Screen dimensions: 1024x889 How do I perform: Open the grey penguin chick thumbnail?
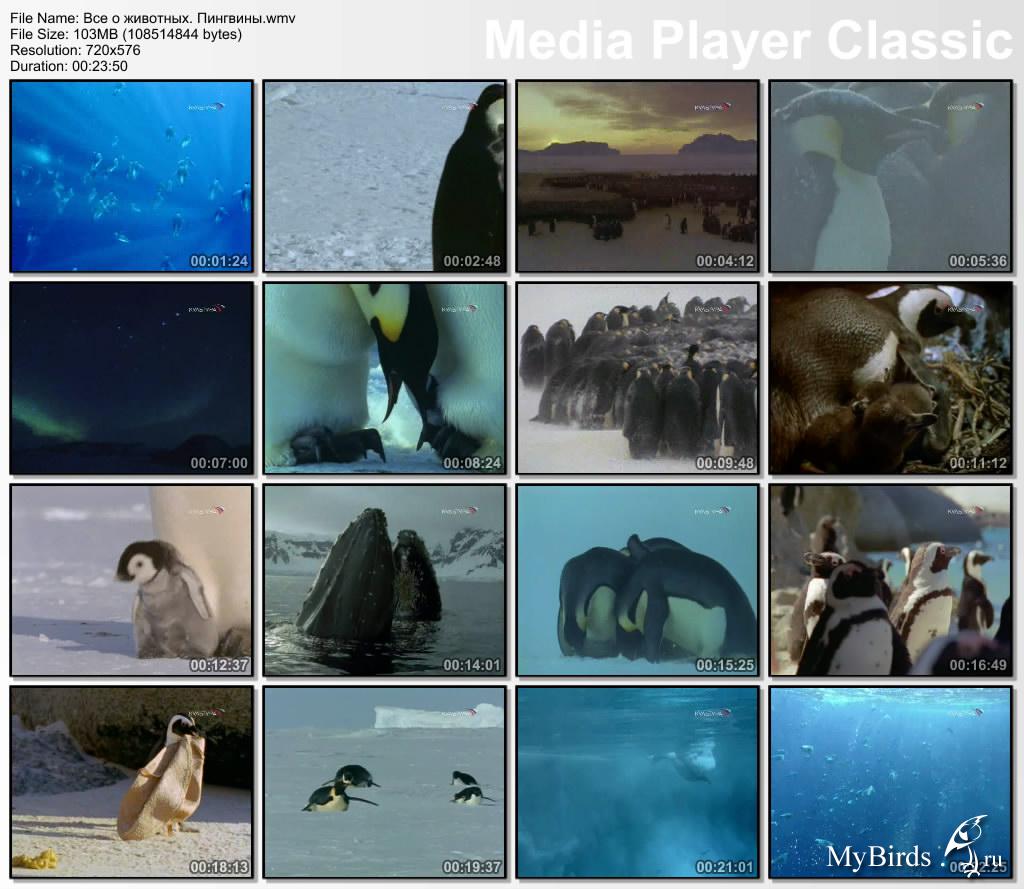(x=131, y=580)
